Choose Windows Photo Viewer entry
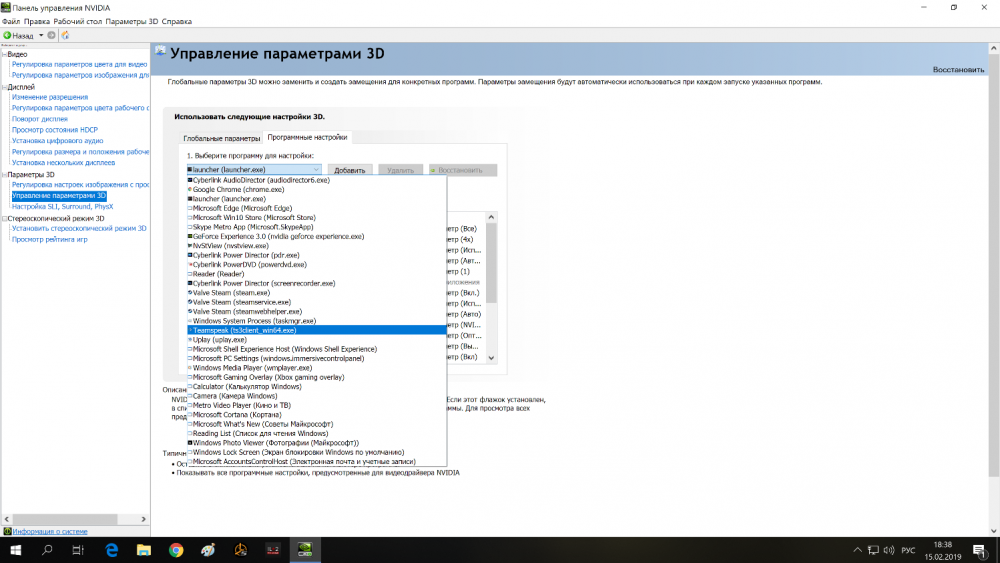 coord(317,442)
